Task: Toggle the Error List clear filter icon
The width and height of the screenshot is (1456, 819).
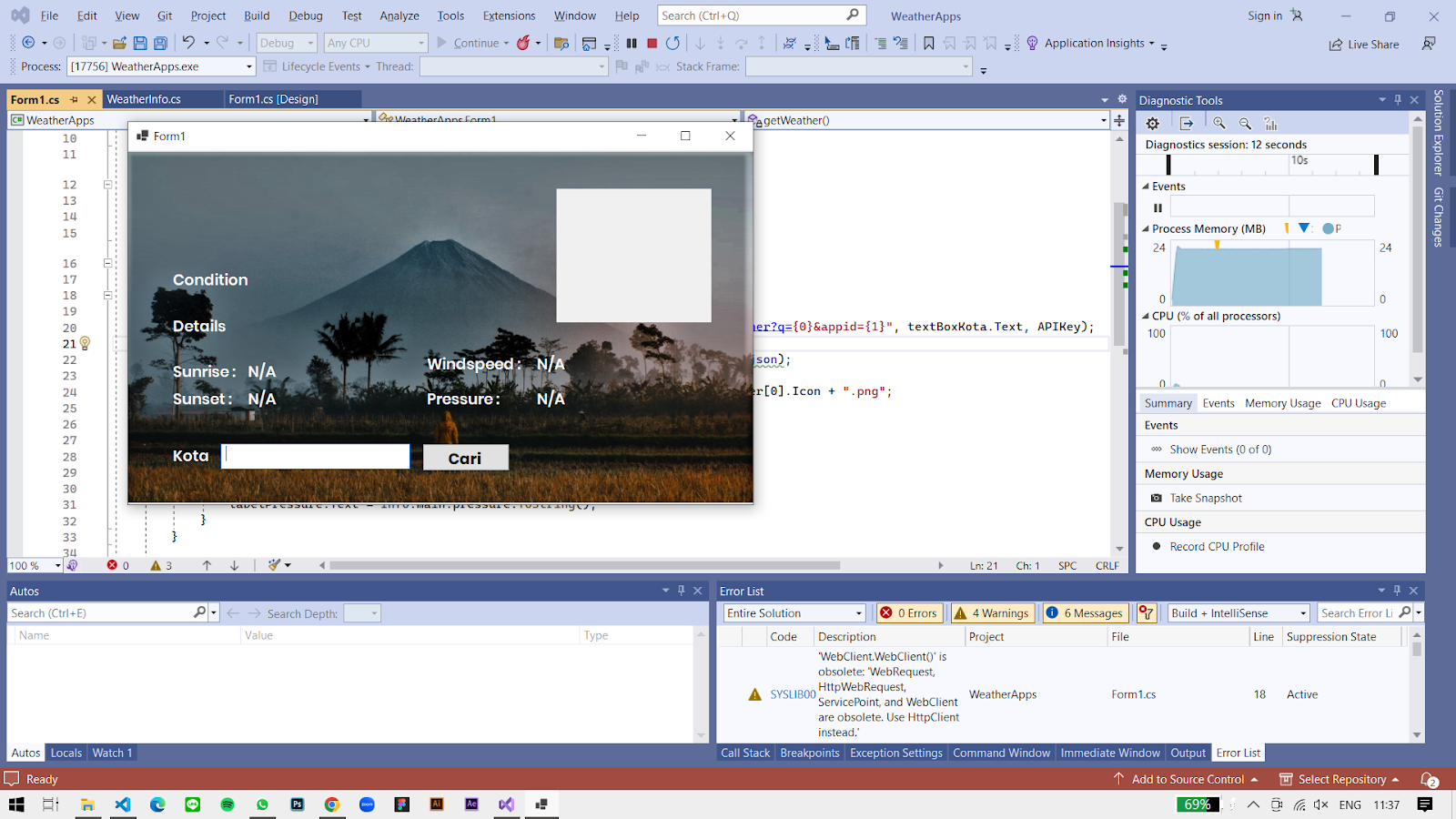Action: (x=1147, y=613)
